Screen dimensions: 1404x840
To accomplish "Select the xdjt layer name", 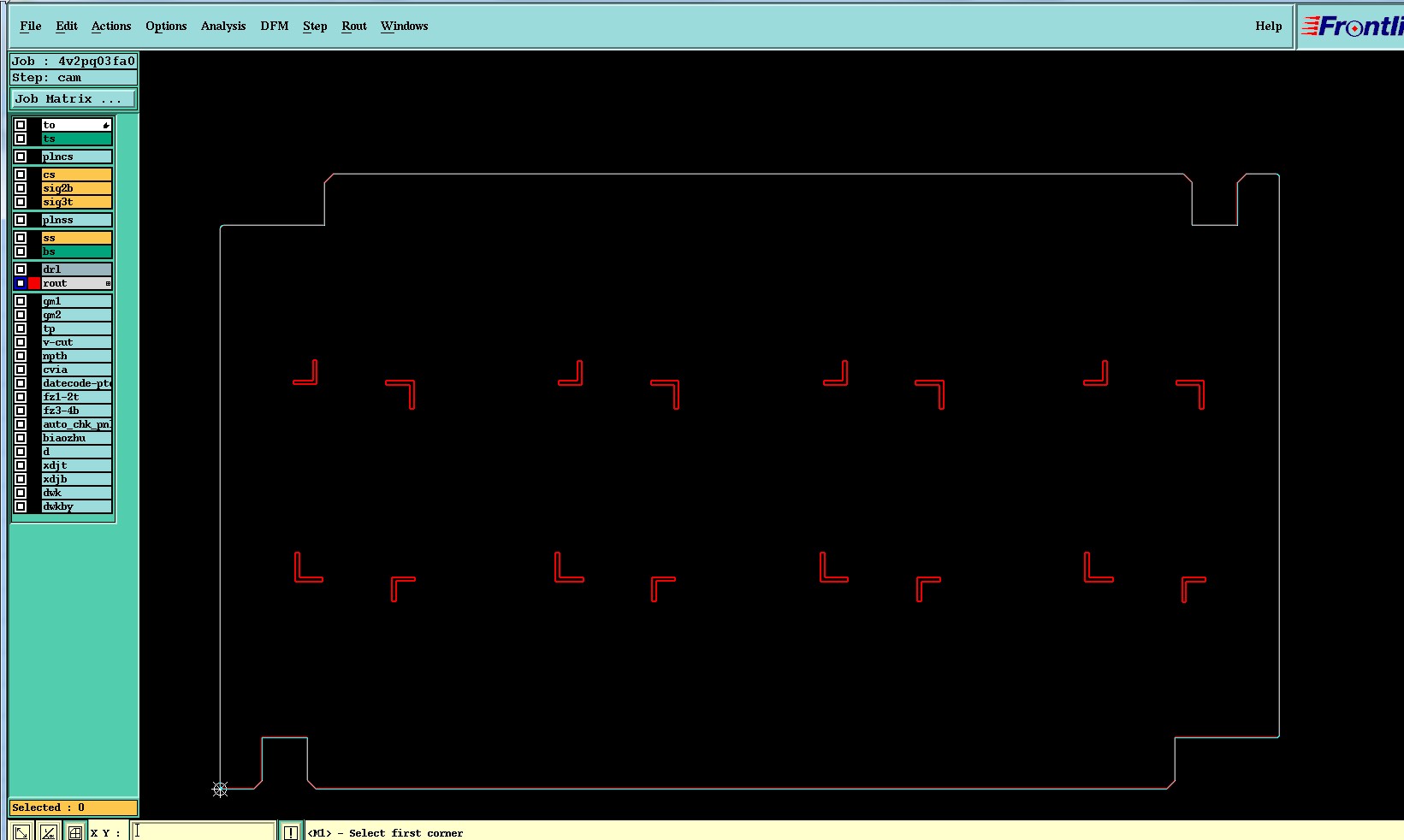I will pos(77,465).
